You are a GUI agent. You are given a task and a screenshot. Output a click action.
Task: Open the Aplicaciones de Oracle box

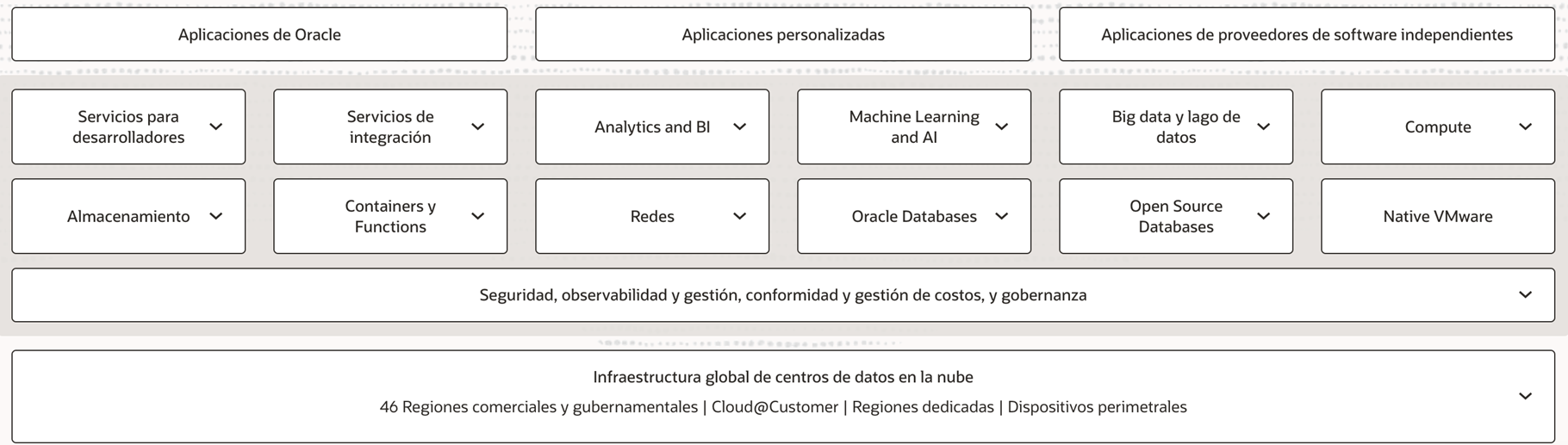point(259,34)
